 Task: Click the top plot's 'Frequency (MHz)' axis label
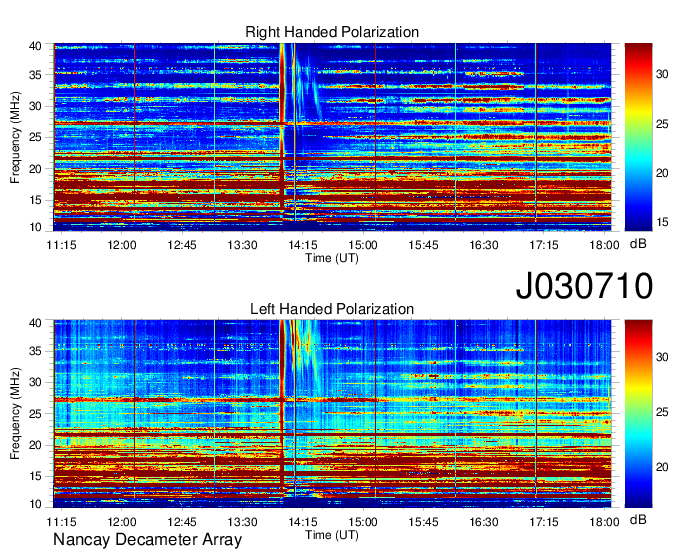point(15,137)
